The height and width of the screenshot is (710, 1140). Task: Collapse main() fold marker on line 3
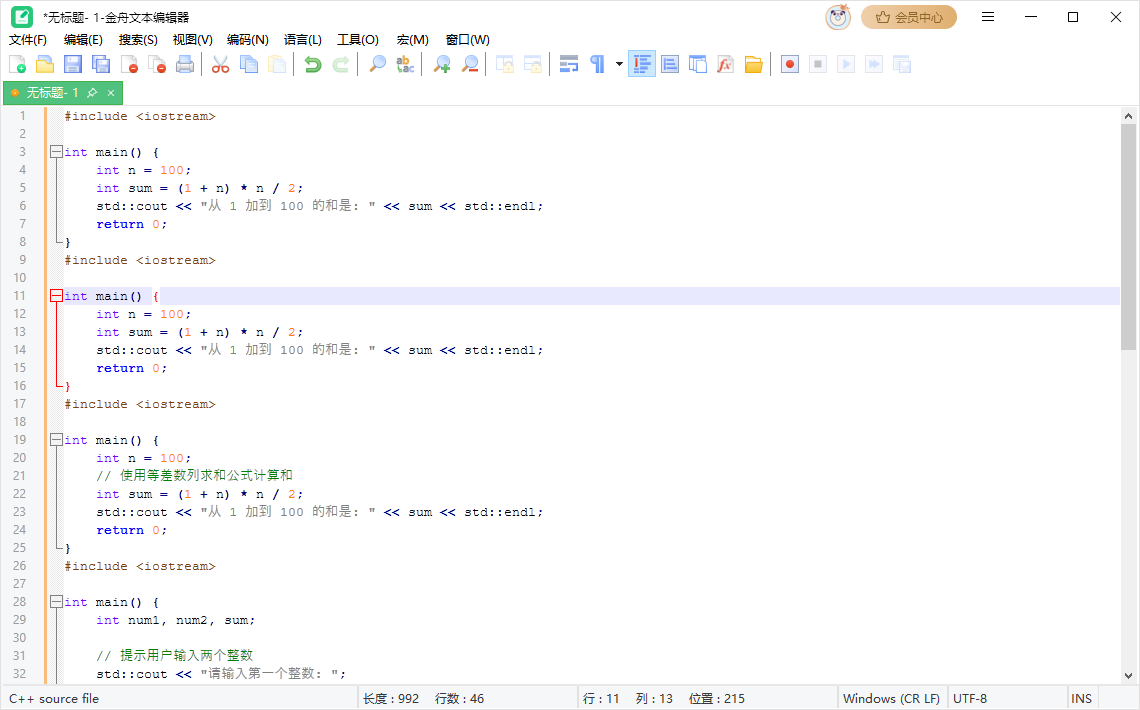coord(56,152)
